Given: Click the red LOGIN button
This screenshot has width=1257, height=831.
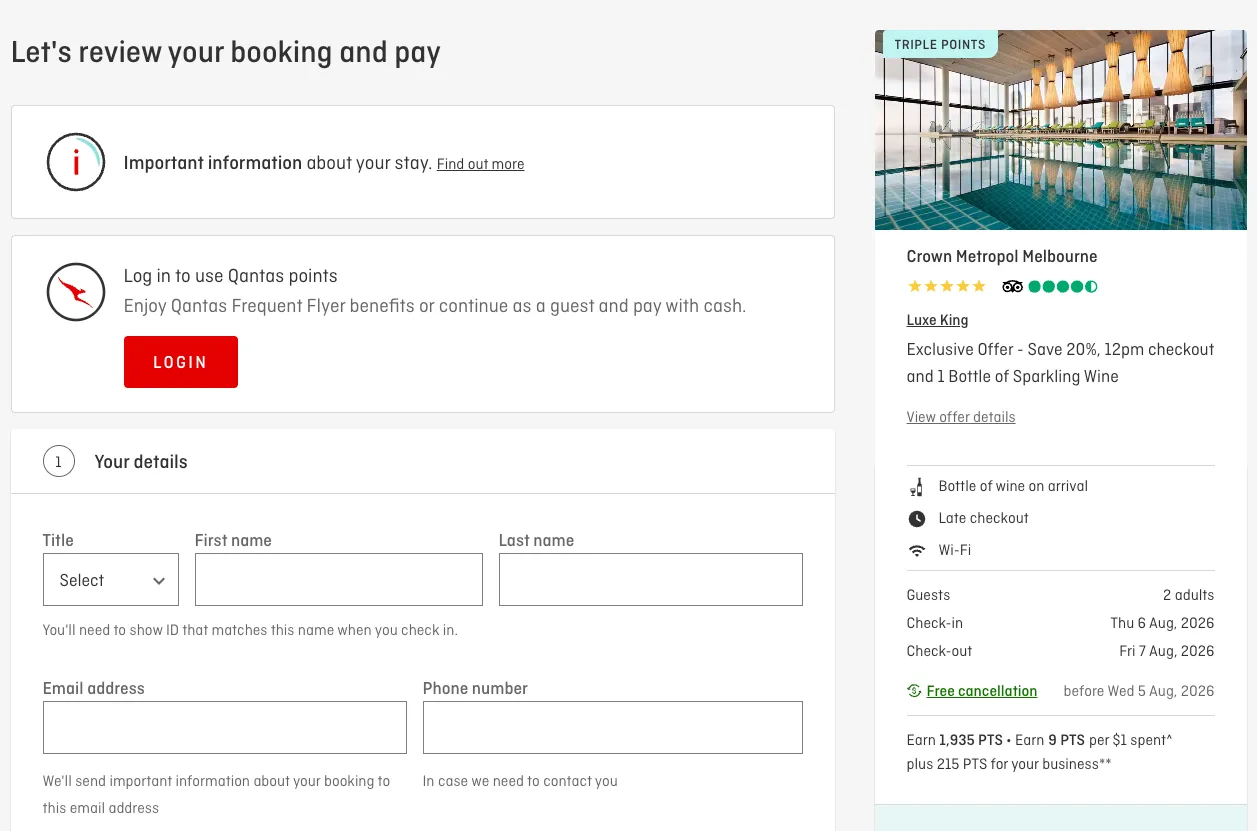Looking at the screenshot, I should (181, 362).
